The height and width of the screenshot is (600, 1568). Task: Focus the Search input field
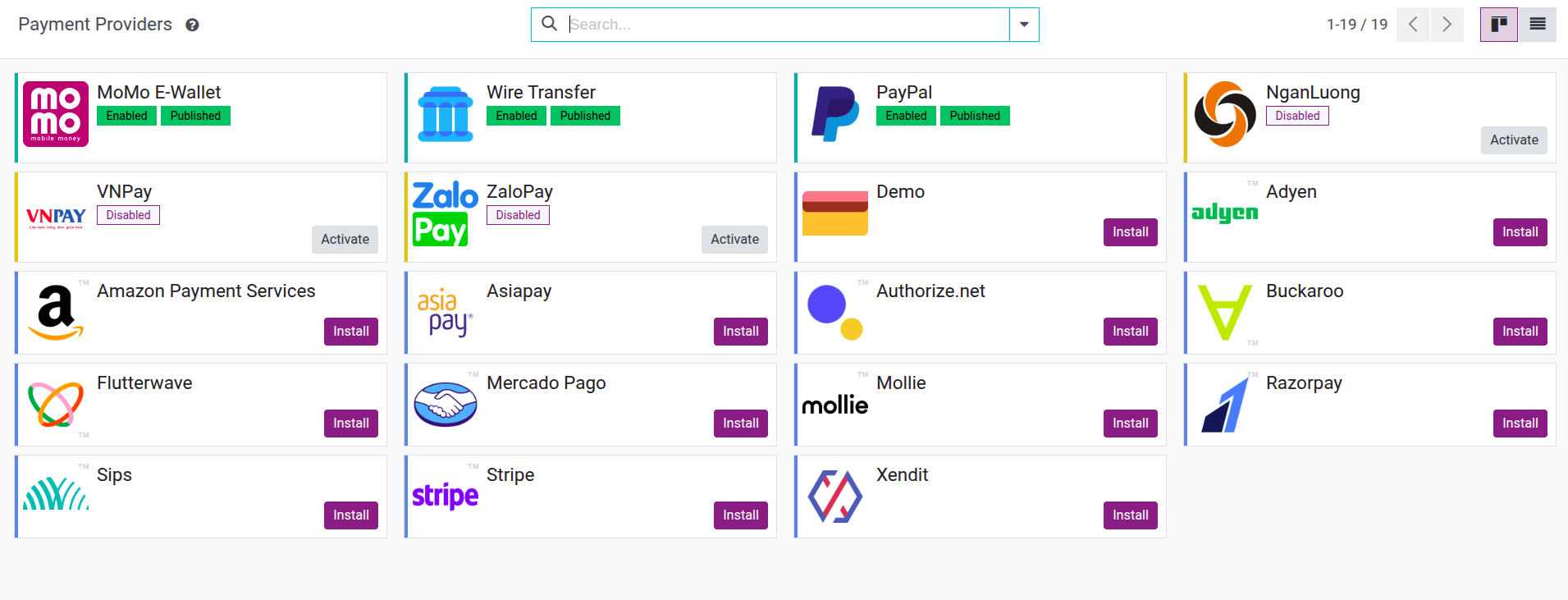(786, 25)
